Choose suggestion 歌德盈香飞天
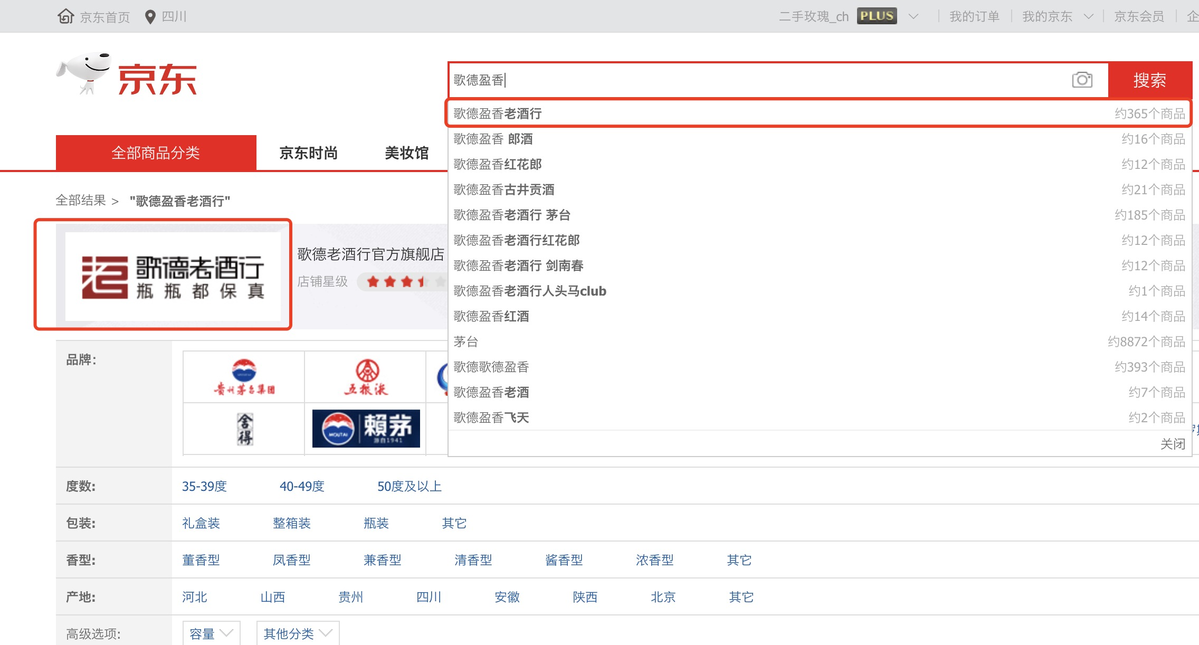The height and width of the screenshot is (645, 1199). click(818, 417)
